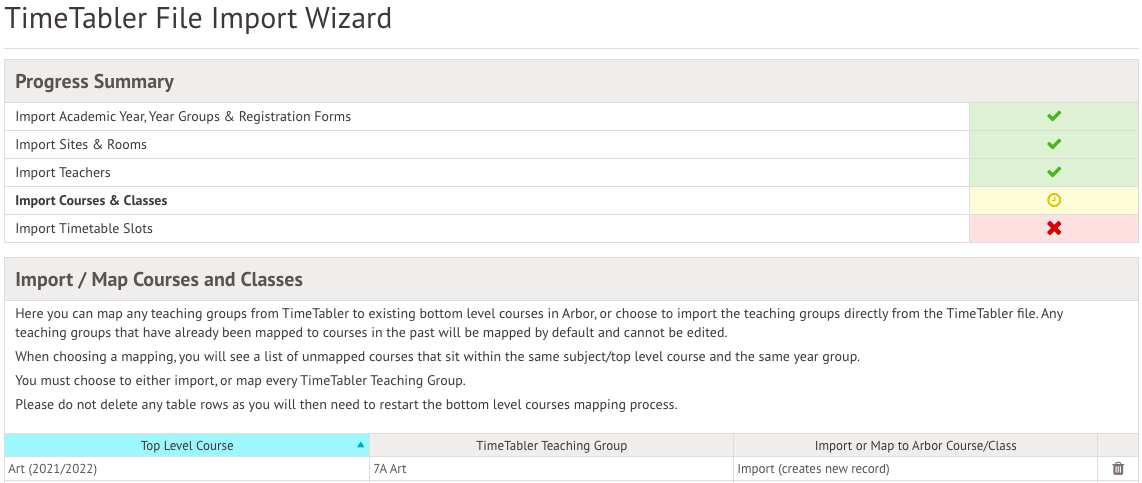Sort by Top Level Course column header
Viewport: 1142px width, 483px height.
coord(187,445)
